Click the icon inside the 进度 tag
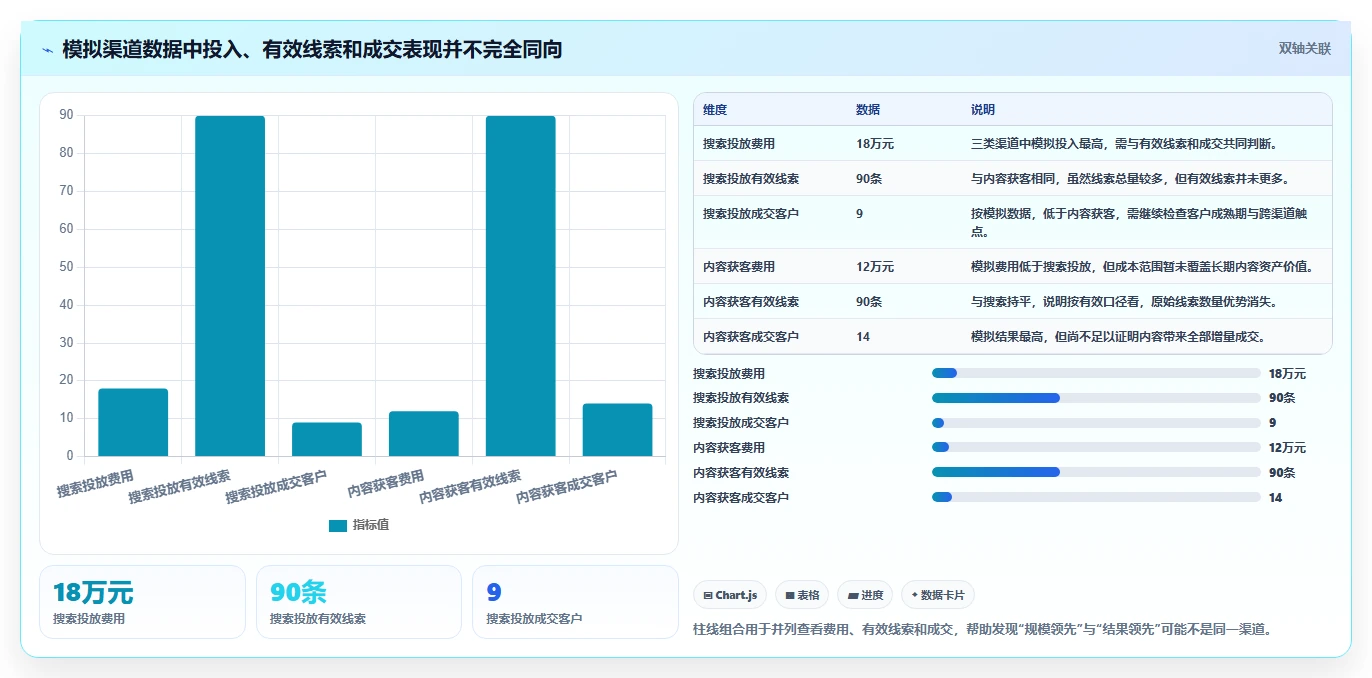 click(853, 596)
